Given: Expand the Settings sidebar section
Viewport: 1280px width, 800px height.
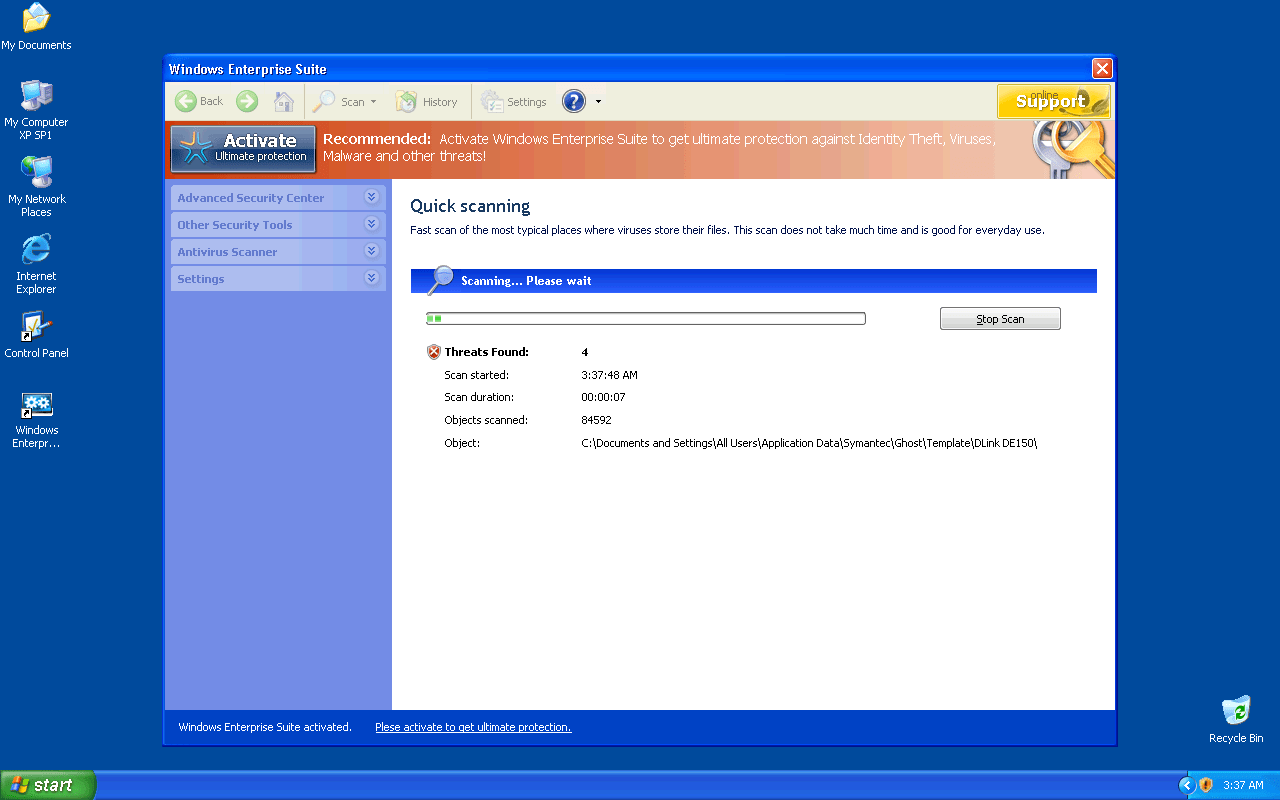Looking at the screenshot, I should click(371, 279).
